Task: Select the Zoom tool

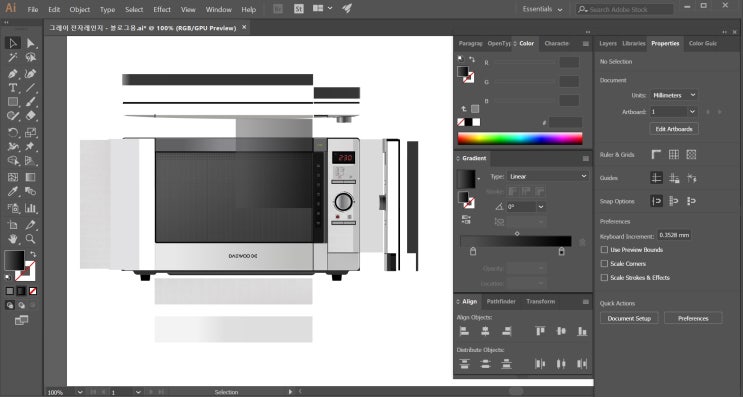Action: click(31, 239)
